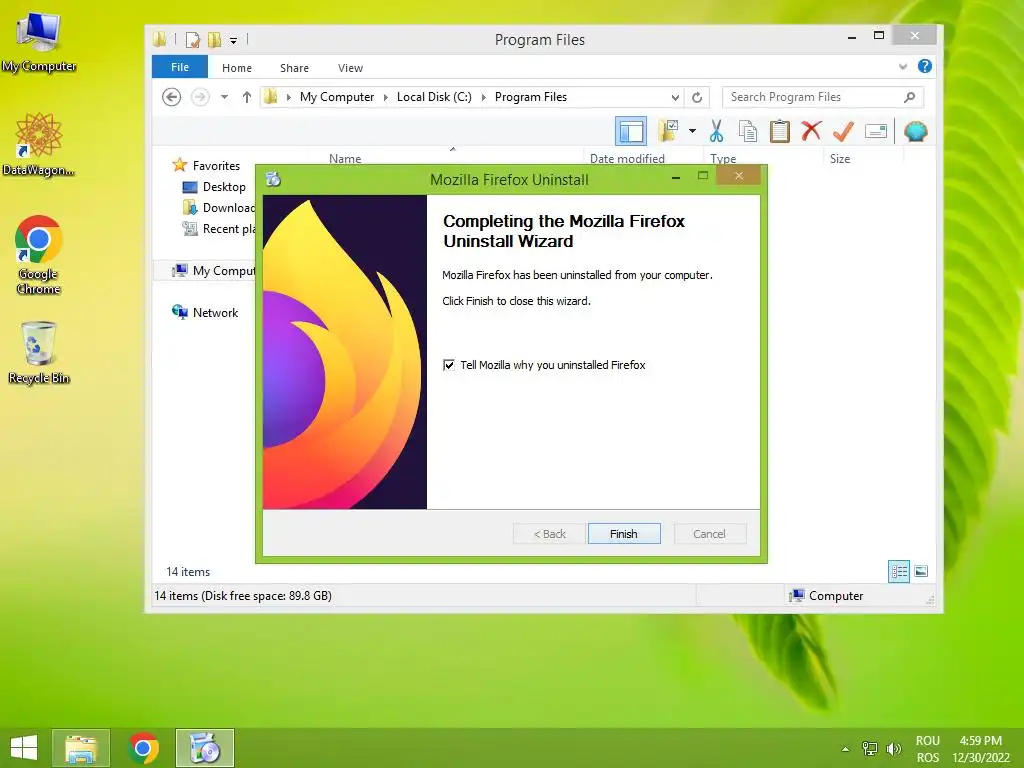The image size is (1024, 768).
Task: Go back with the Explorer back arrow
Action: click(171, 97)
